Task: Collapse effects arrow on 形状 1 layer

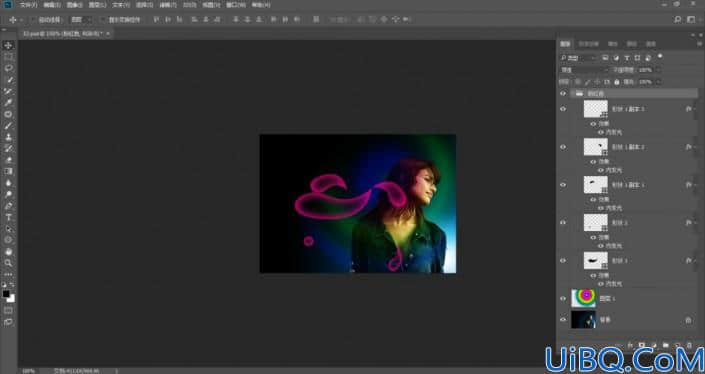Action: (696, 260)
